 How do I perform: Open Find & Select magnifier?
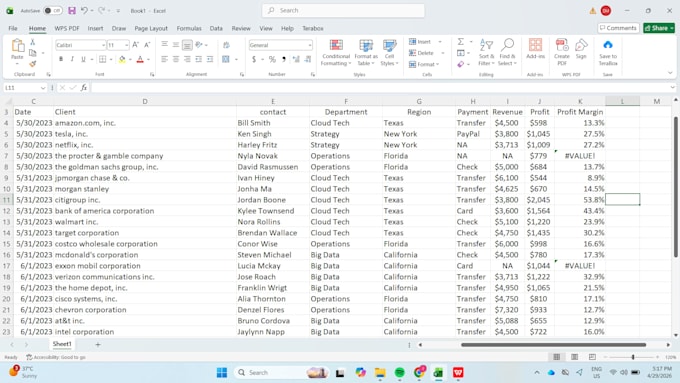507,52
